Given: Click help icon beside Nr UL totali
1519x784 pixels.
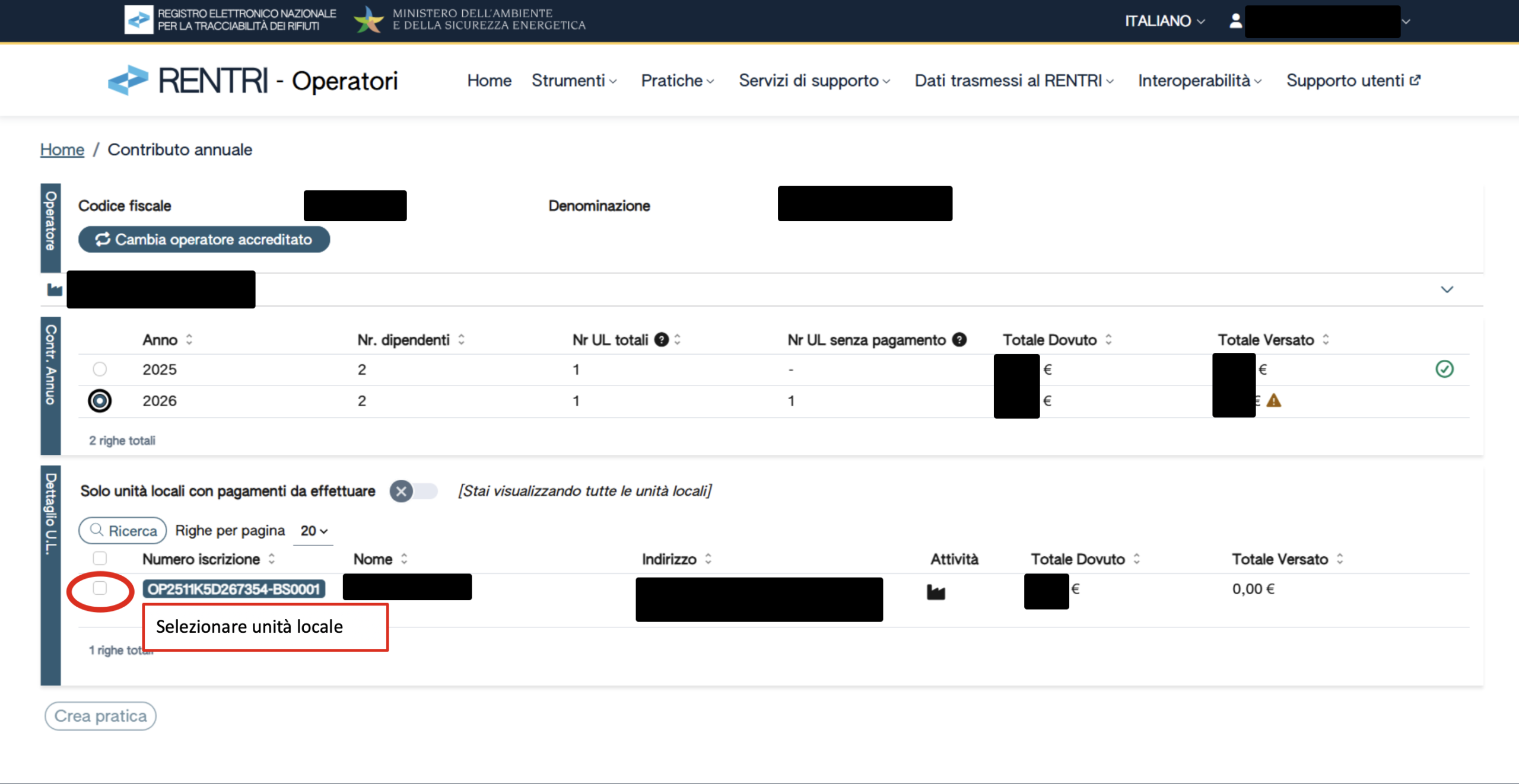Looking at the screenshot, I should pos(661,340).
